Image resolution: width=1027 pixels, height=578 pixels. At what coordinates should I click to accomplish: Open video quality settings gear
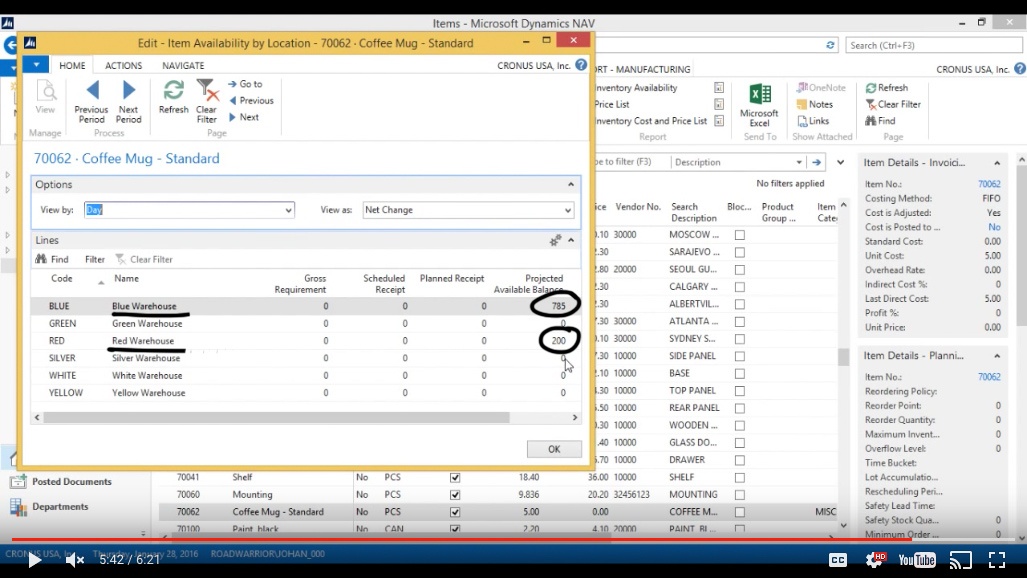[874, 560]
